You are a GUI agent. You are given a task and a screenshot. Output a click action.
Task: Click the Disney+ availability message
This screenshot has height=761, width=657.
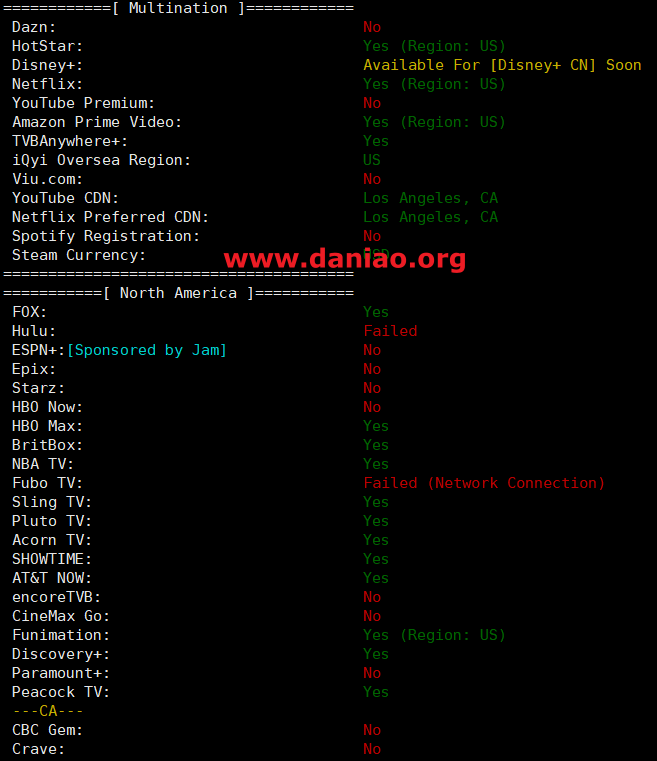[x=502, y=65]
